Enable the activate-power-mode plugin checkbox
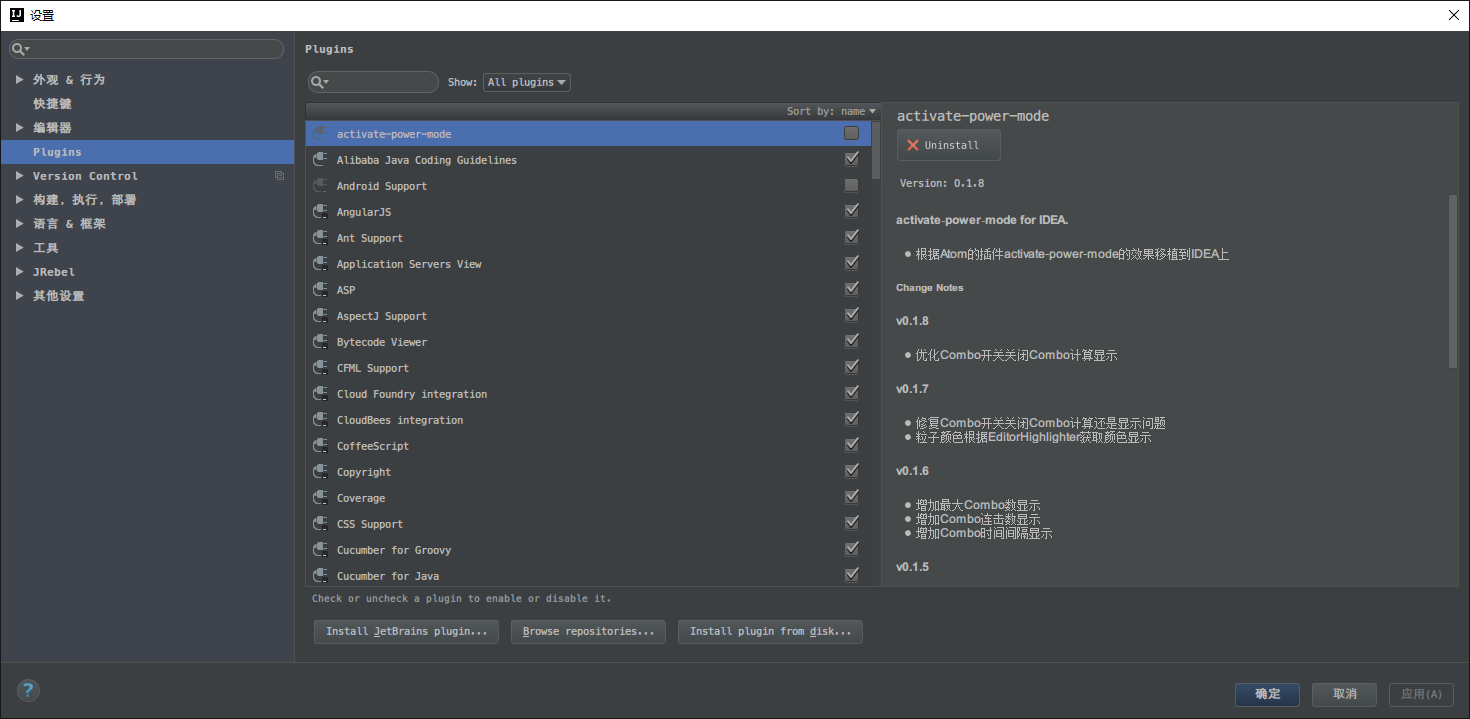Viewport: 1470px width, 719px height. coord(851,133)
